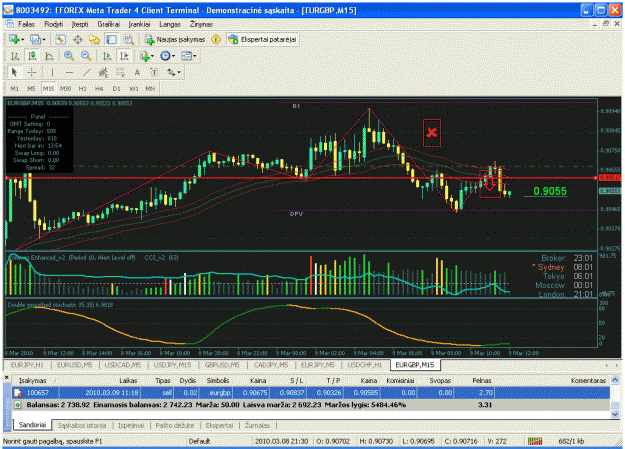Draw a horizontal line
Image resolution: width=625 pixels, height=449 pixels.
tap(69, 73)
